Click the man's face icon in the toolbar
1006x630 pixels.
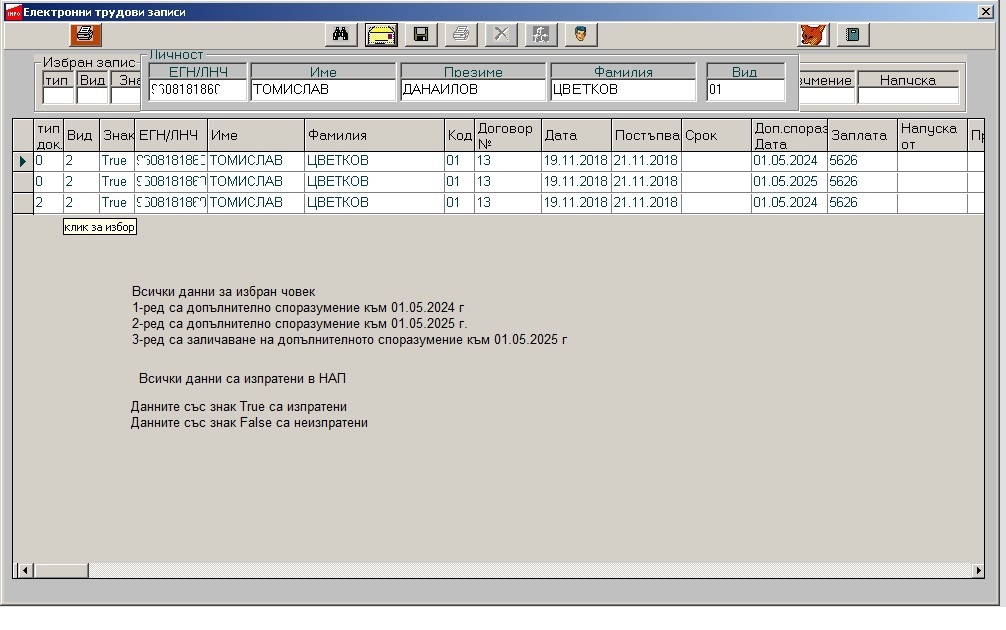(581, 35)
